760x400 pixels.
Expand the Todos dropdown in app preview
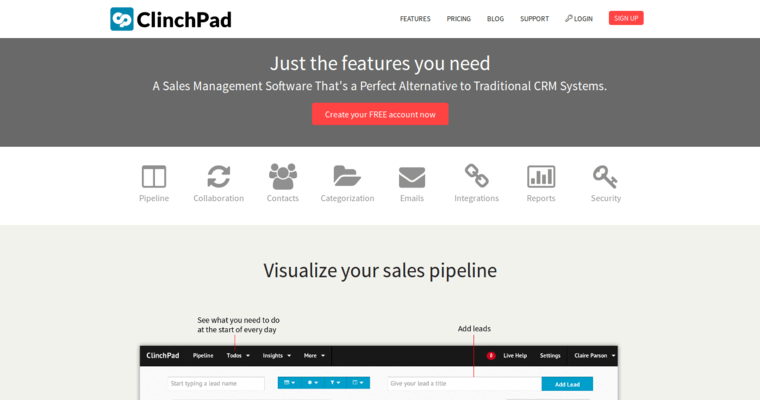238,355
